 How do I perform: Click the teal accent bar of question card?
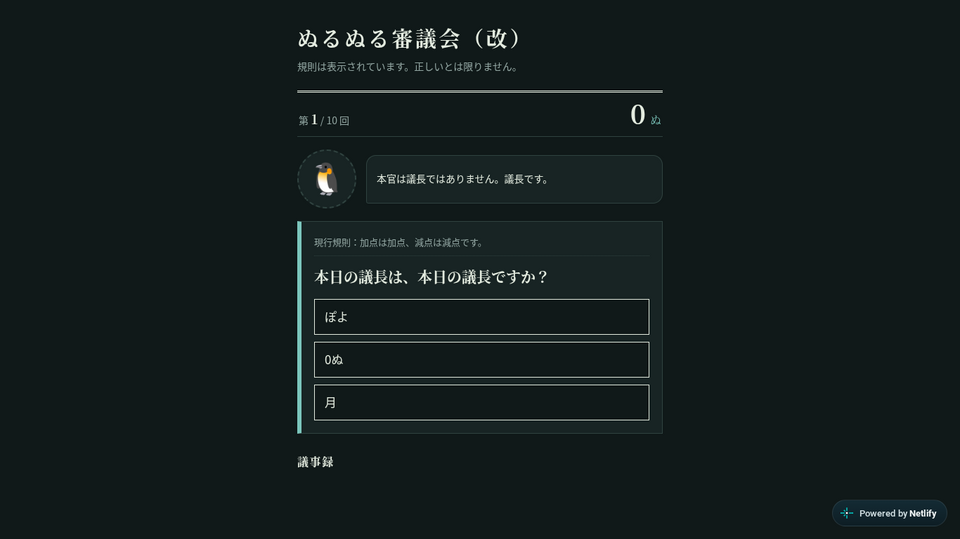299,327
